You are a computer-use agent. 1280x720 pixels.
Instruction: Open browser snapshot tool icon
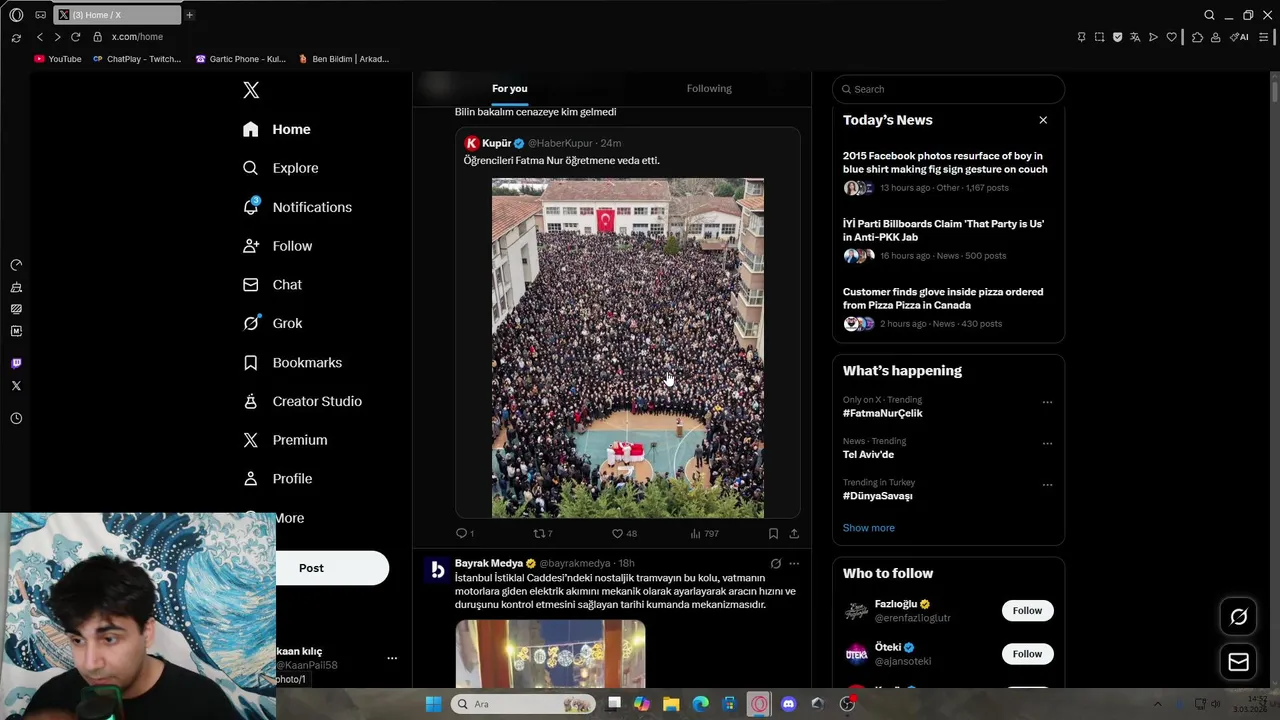coord(1099,37)
